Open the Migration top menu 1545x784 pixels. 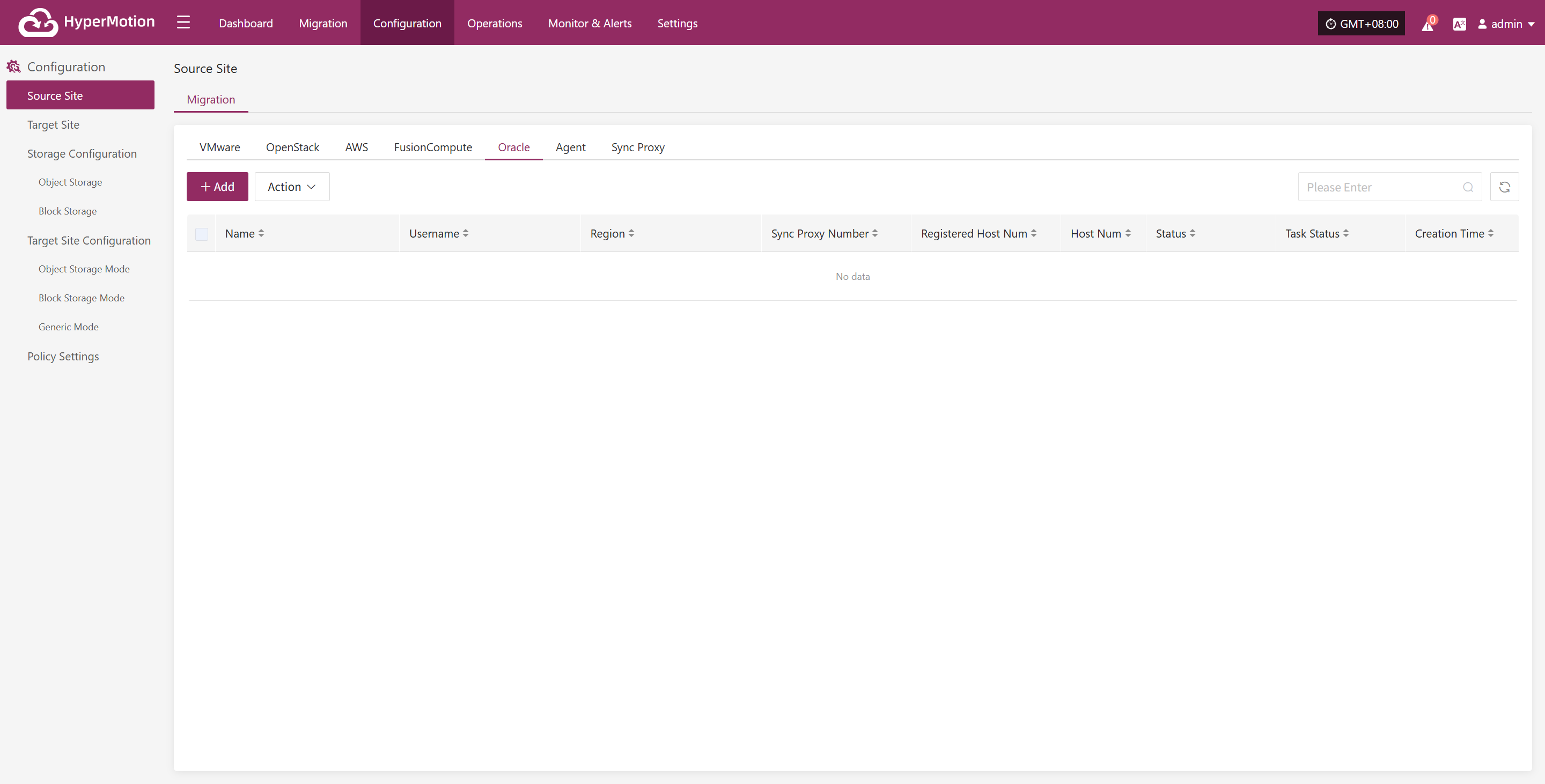click(x=323, y=23)
